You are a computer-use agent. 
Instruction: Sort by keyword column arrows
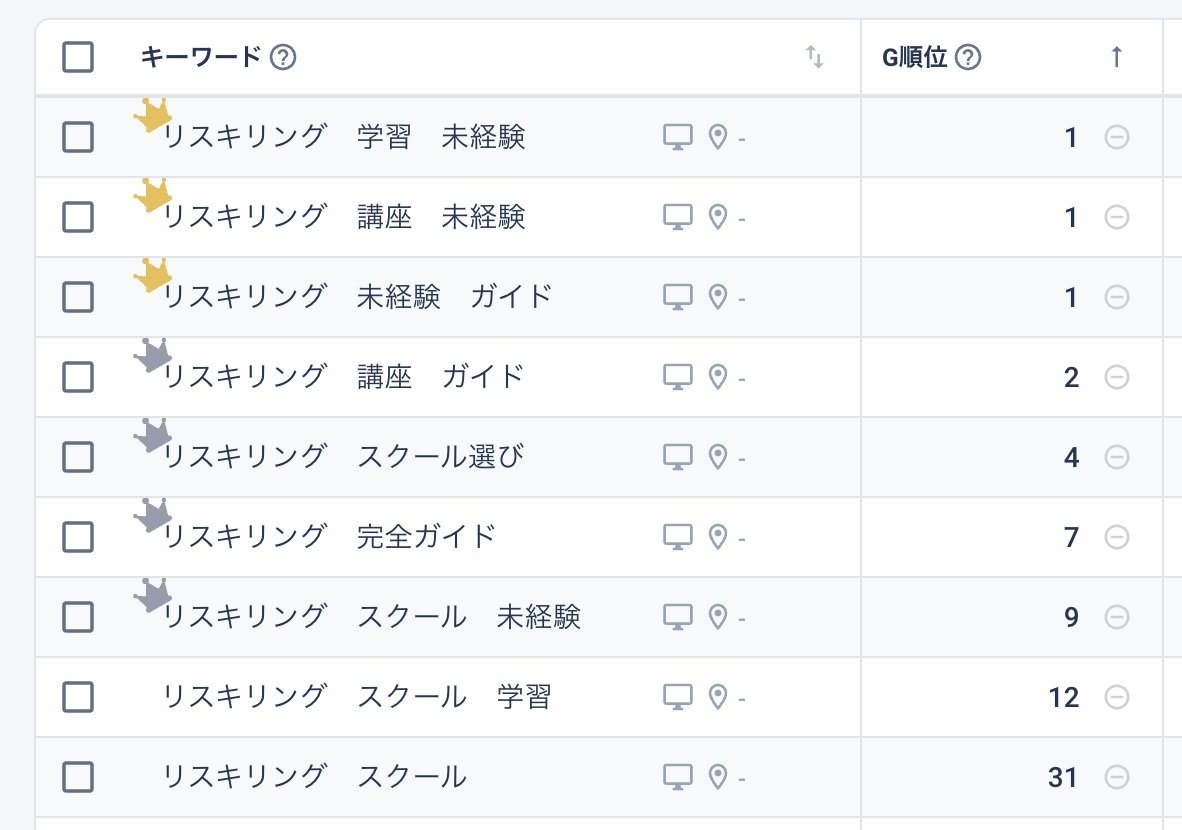point(814,57)
